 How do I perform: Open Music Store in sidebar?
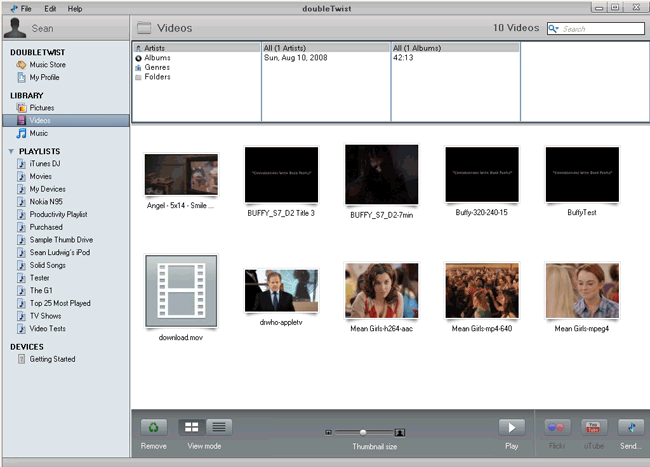point(46,65)
